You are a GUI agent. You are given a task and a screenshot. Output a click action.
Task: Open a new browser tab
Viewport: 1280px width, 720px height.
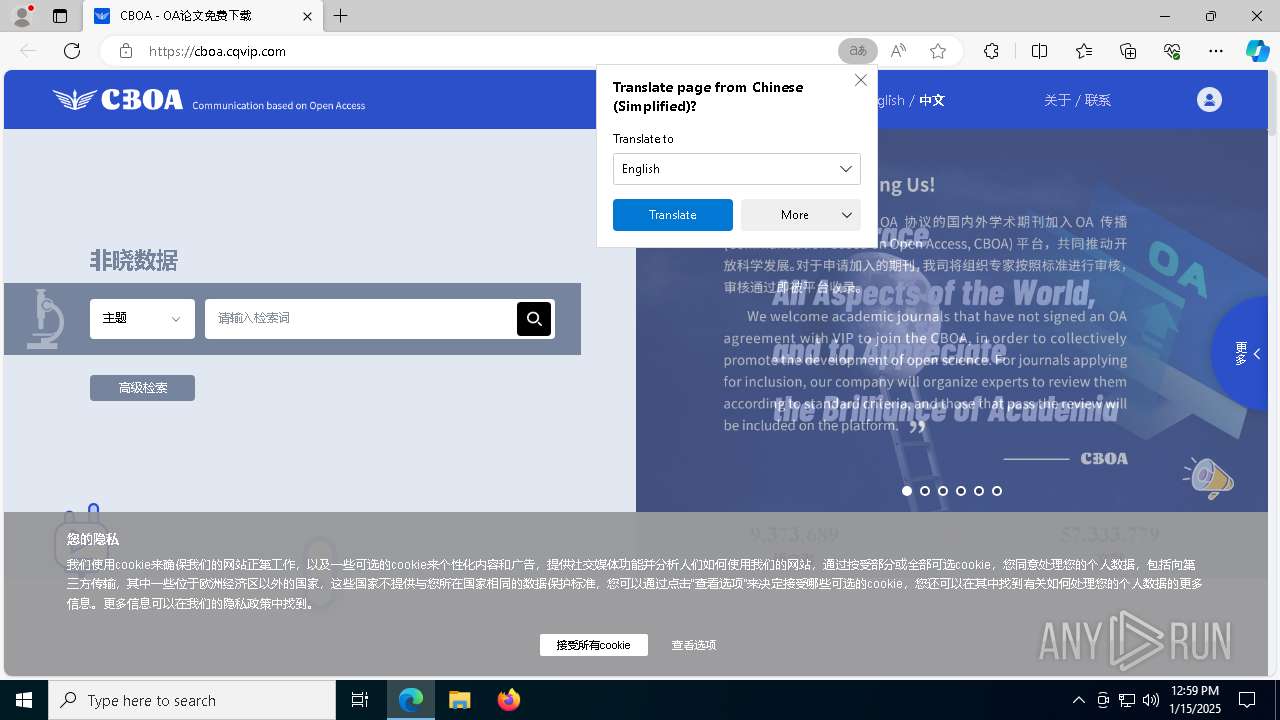341,16
